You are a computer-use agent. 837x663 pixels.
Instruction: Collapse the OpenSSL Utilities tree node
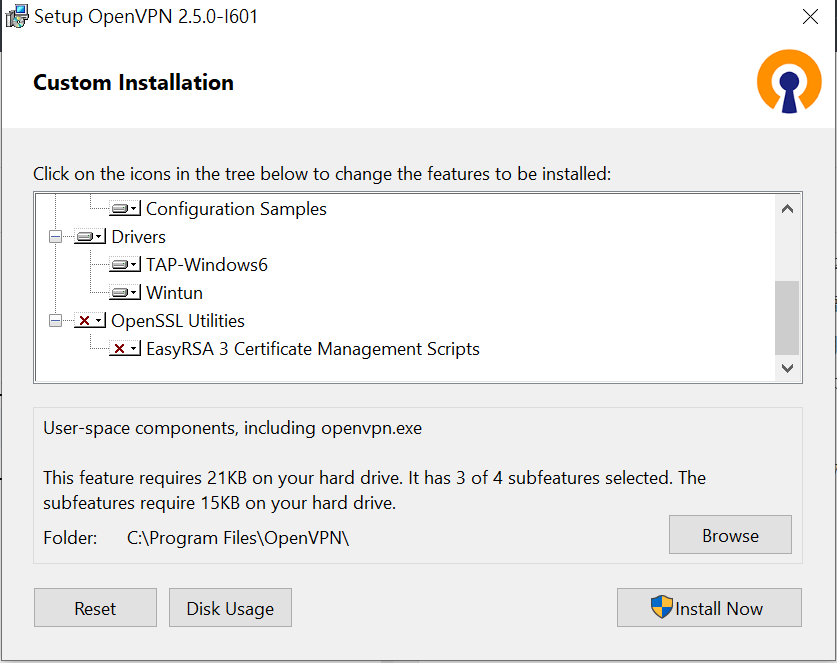tap(55, 321)
